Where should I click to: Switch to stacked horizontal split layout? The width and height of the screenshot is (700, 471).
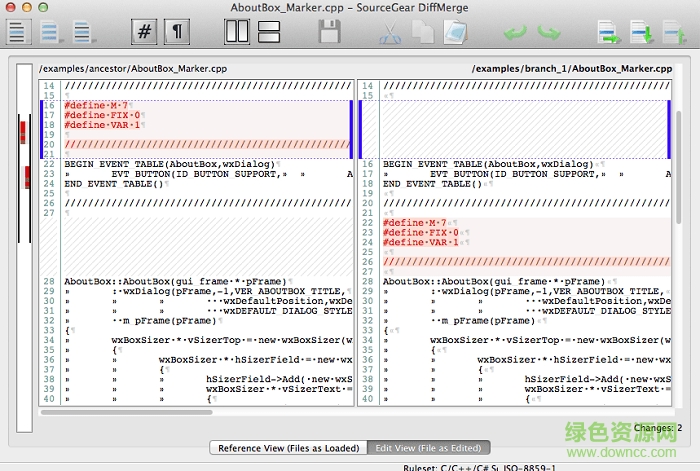pos(269,32)
